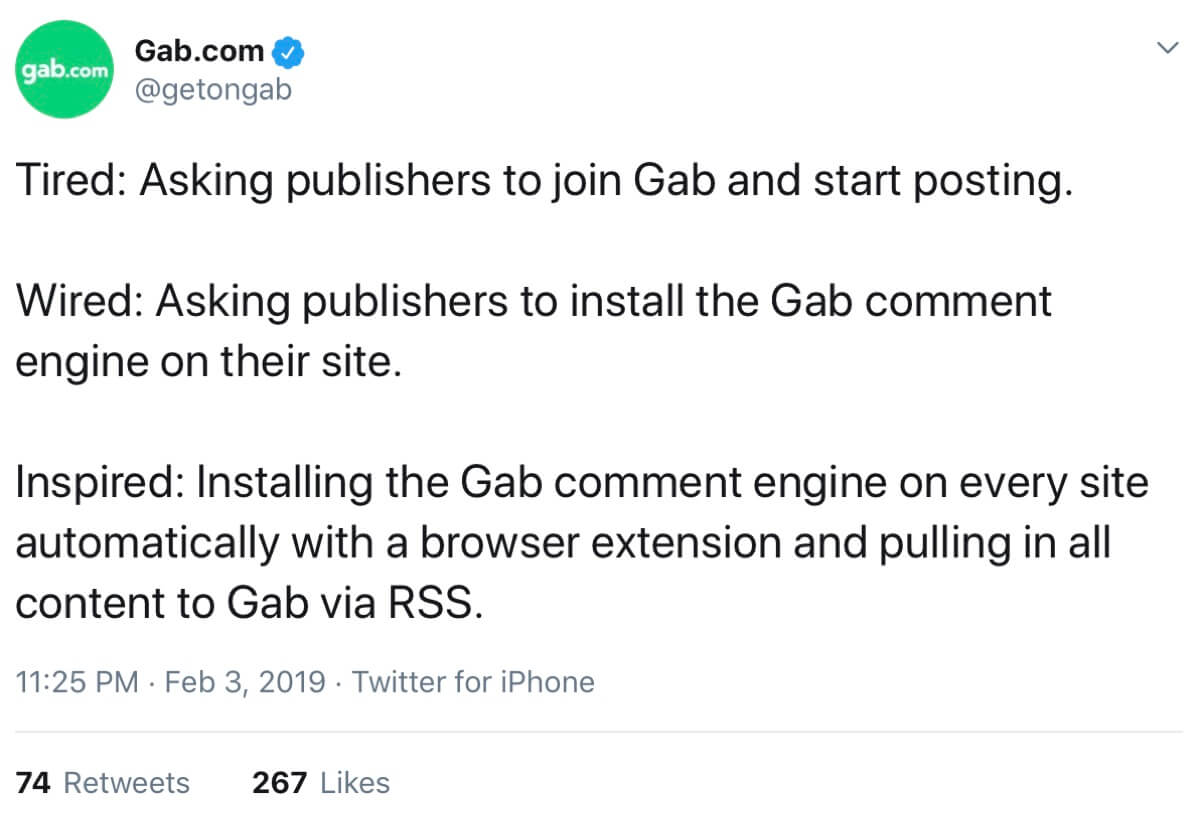
Task: Click the "Inspired:" paragraph of the tweet
Action: pos(582,543)
